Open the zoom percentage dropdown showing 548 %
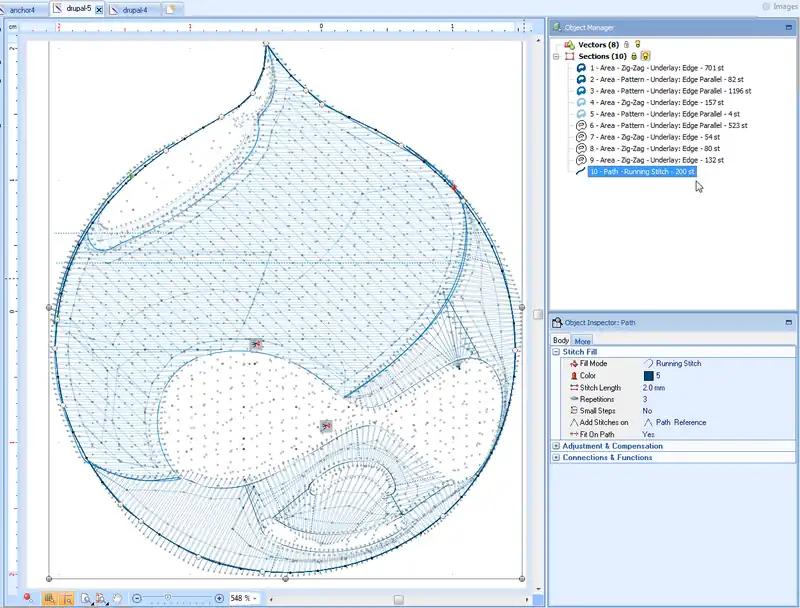 pos(255,598)
